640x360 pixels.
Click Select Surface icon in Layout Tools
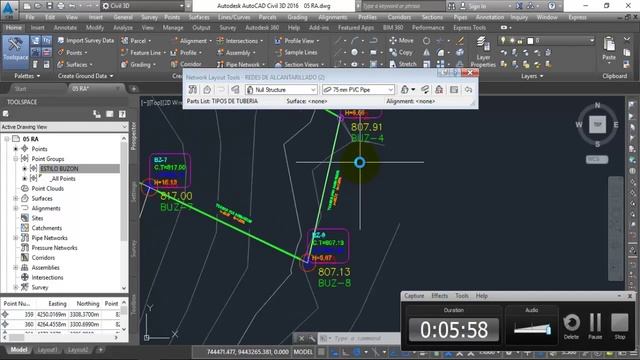pos(207,90)
